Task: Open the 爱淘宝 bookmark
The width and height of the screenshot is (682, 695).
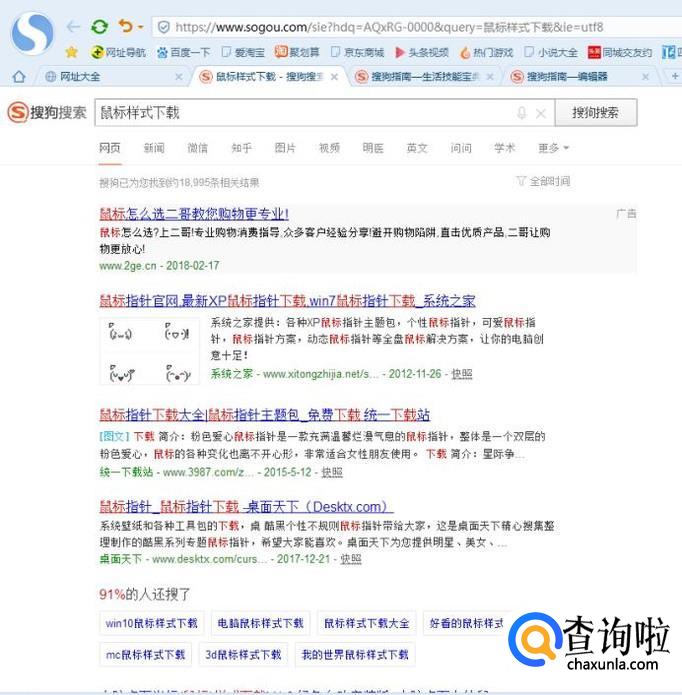Action: tap(243, 52)
